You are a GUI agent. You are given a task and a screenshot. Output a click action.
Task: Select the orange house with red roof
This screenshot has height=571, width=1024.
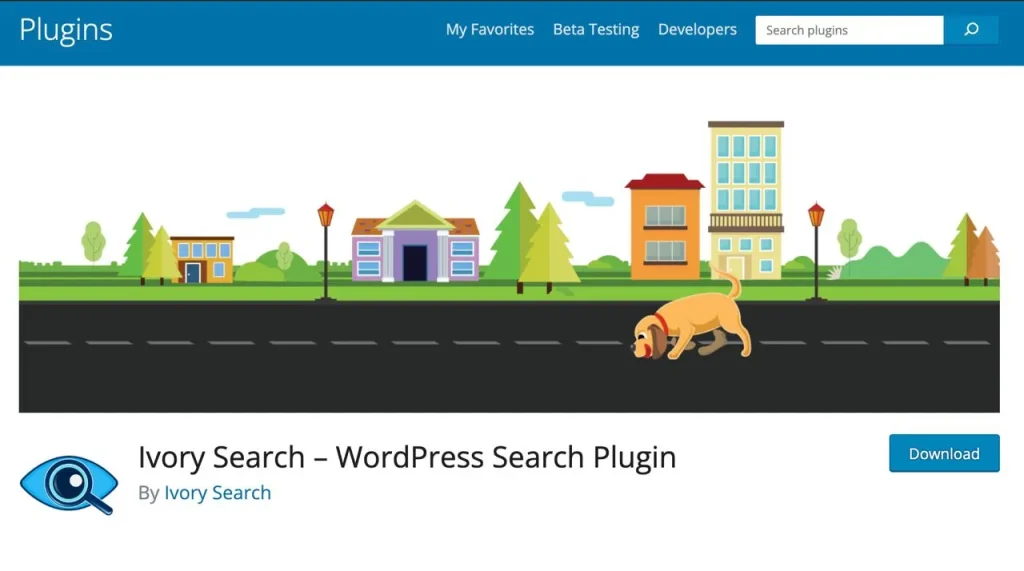(x=664, y=228)
